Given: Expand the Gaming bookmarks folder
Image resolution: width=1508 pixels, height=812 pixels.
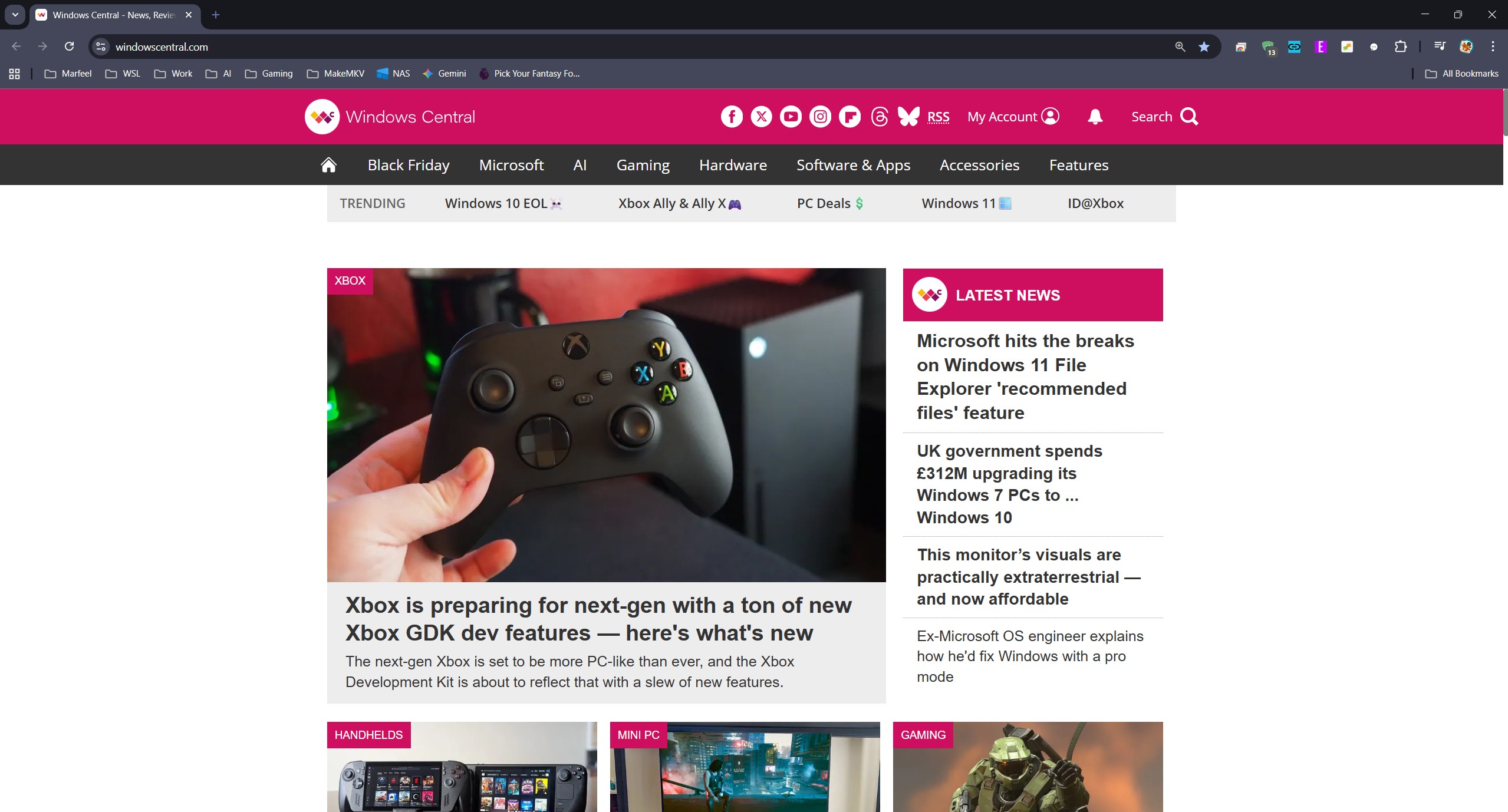Looking at the screenshot, I should (x=269, y=74).
